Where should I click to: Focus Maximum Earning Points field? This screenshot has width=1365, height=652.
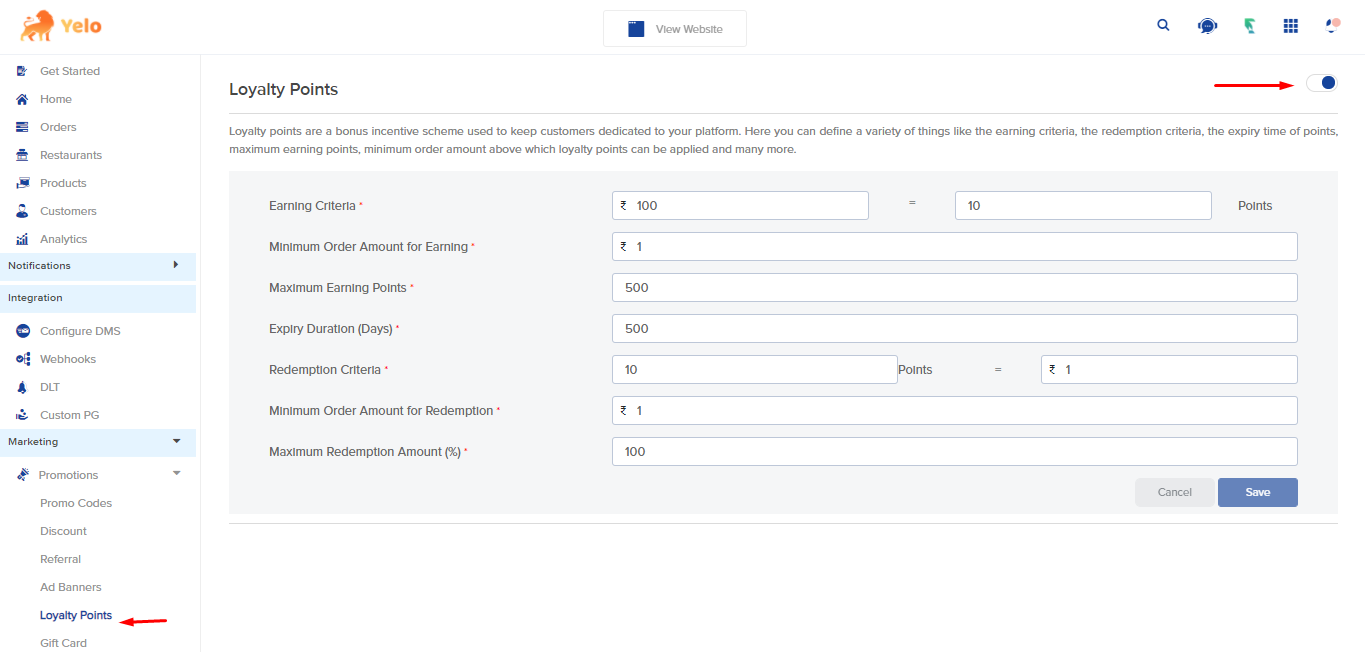click(955, 287)
